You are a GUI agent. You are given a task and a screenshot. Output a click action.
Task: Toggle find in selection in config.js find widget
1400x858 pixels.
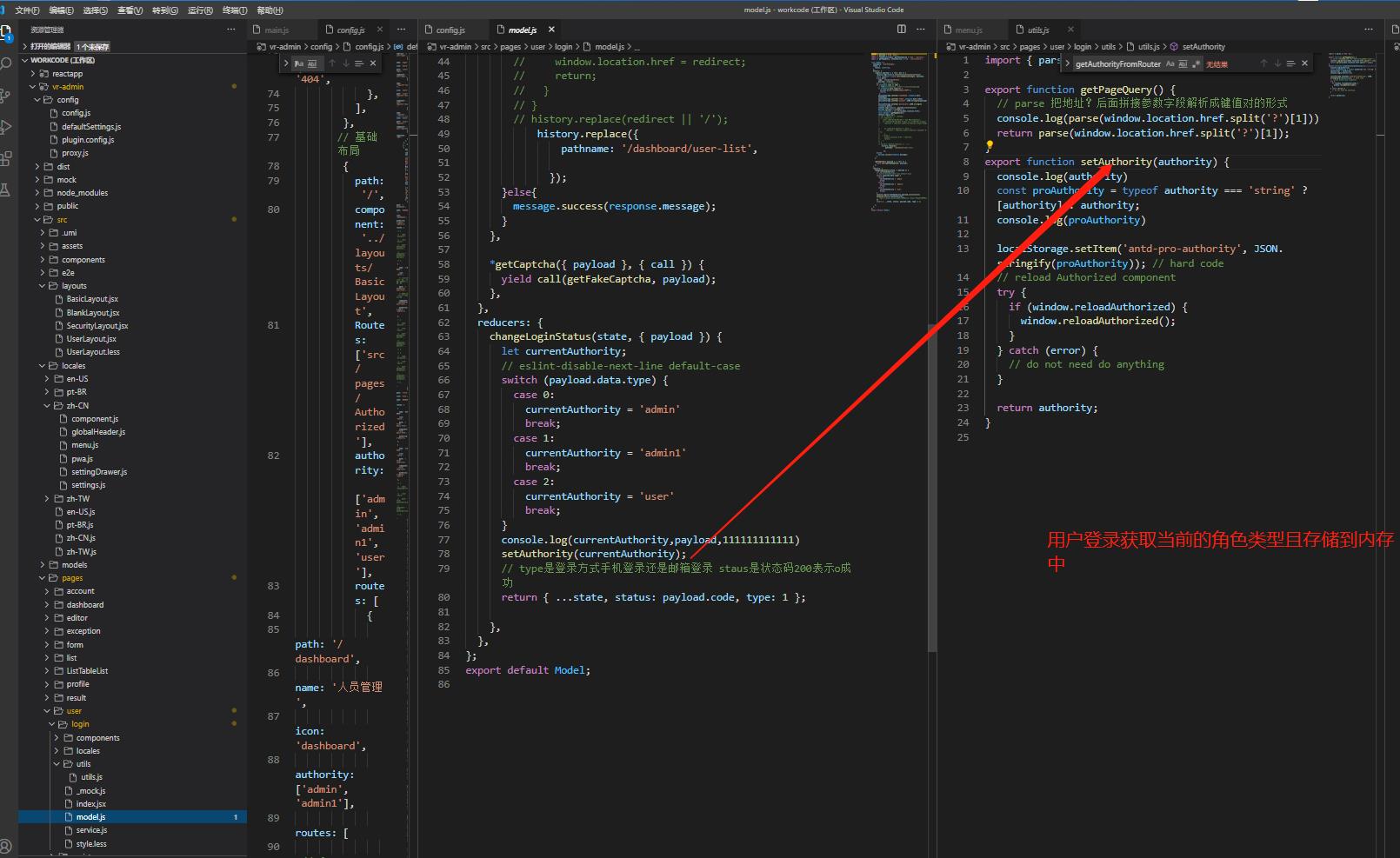(359, 63)
